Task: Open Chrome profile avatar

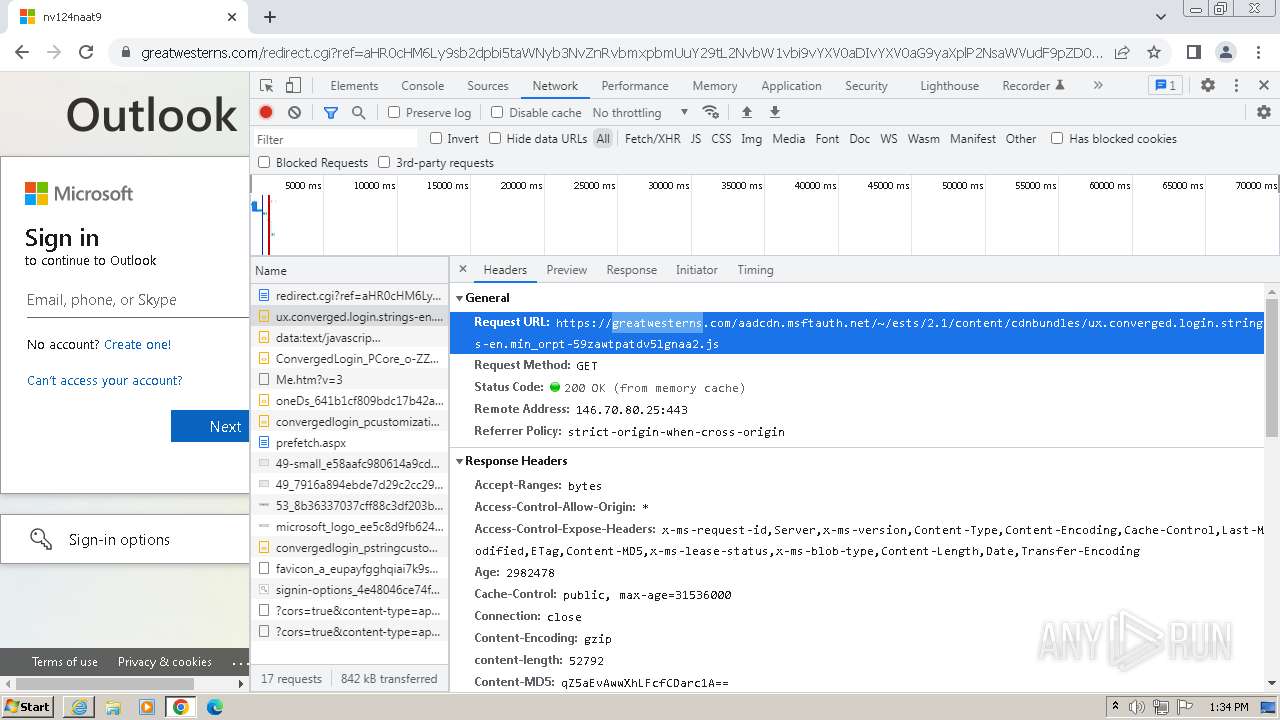Action: pyautogui.click(x=1225, y=52)
